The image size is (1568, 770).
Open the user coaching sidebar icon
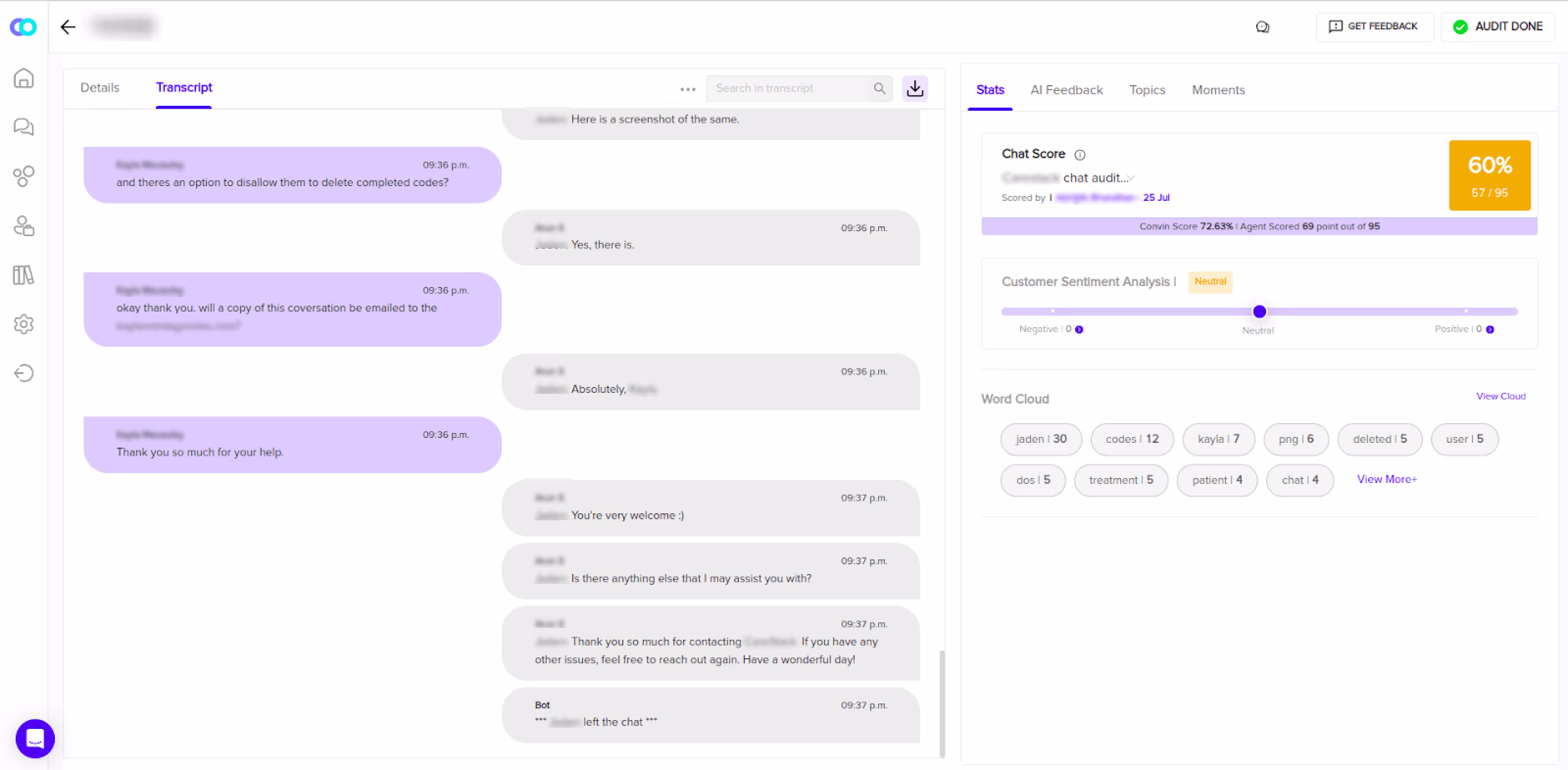click(24, 226)
